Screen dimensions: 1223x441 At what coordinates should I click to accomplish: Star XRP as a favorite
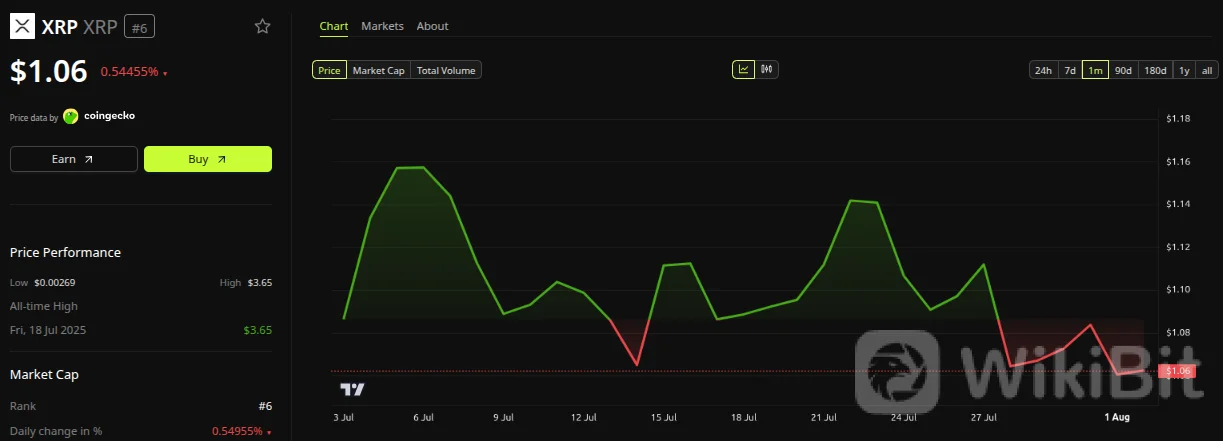[x=262, y=27]
